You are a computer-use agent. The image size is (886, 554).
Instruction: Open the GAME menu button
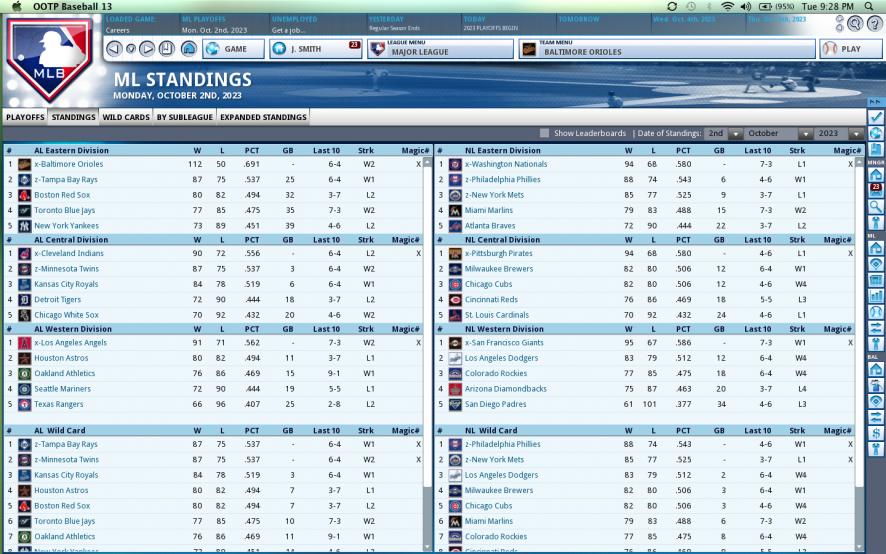point(234,49)
